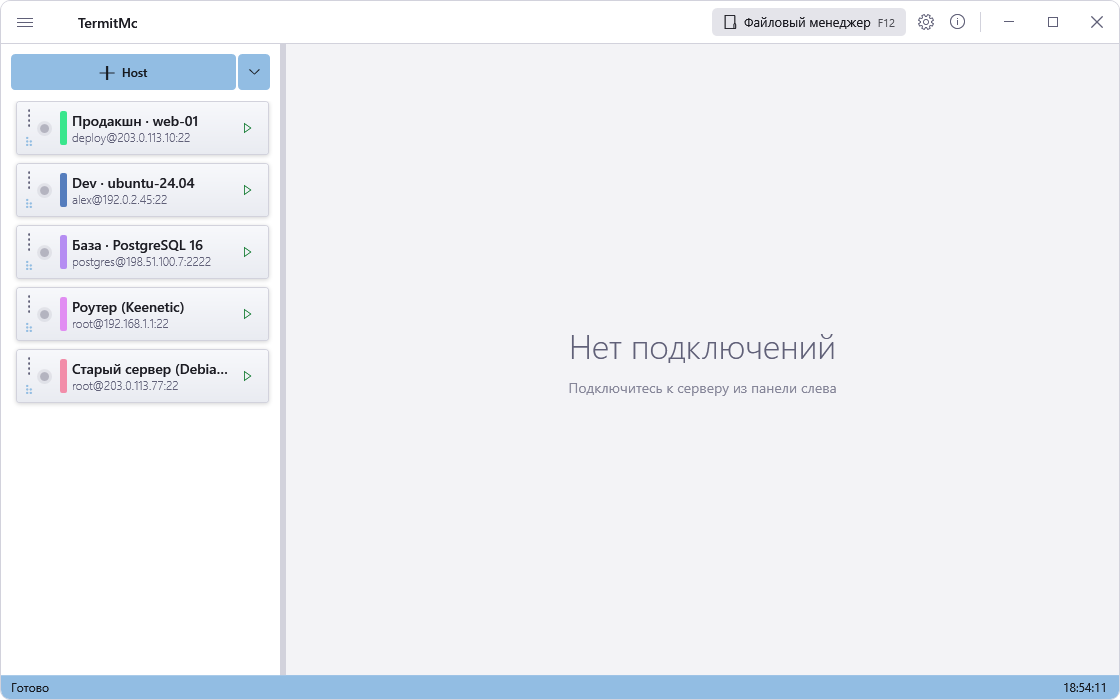The width and height of the screenshot is (1120, 700).
Task: Open the three-dot menu on Dev · ubuntu-24.04
Action: pos(29,180)
